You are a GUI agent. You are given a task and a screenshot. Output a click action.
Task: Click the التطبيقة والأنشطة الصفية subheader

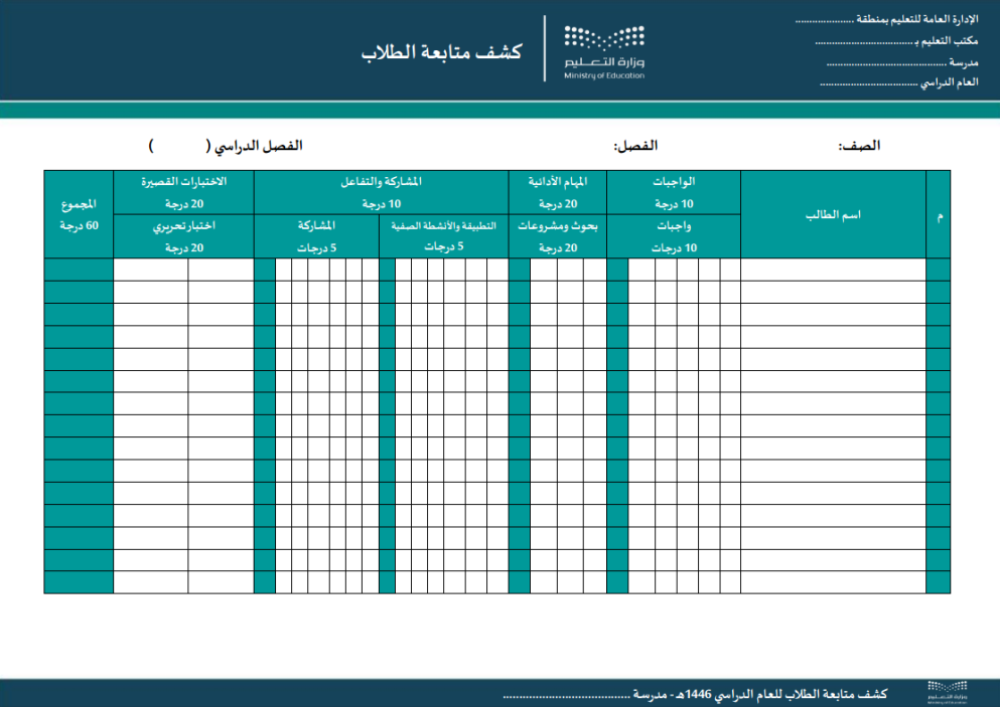point(444,236)
